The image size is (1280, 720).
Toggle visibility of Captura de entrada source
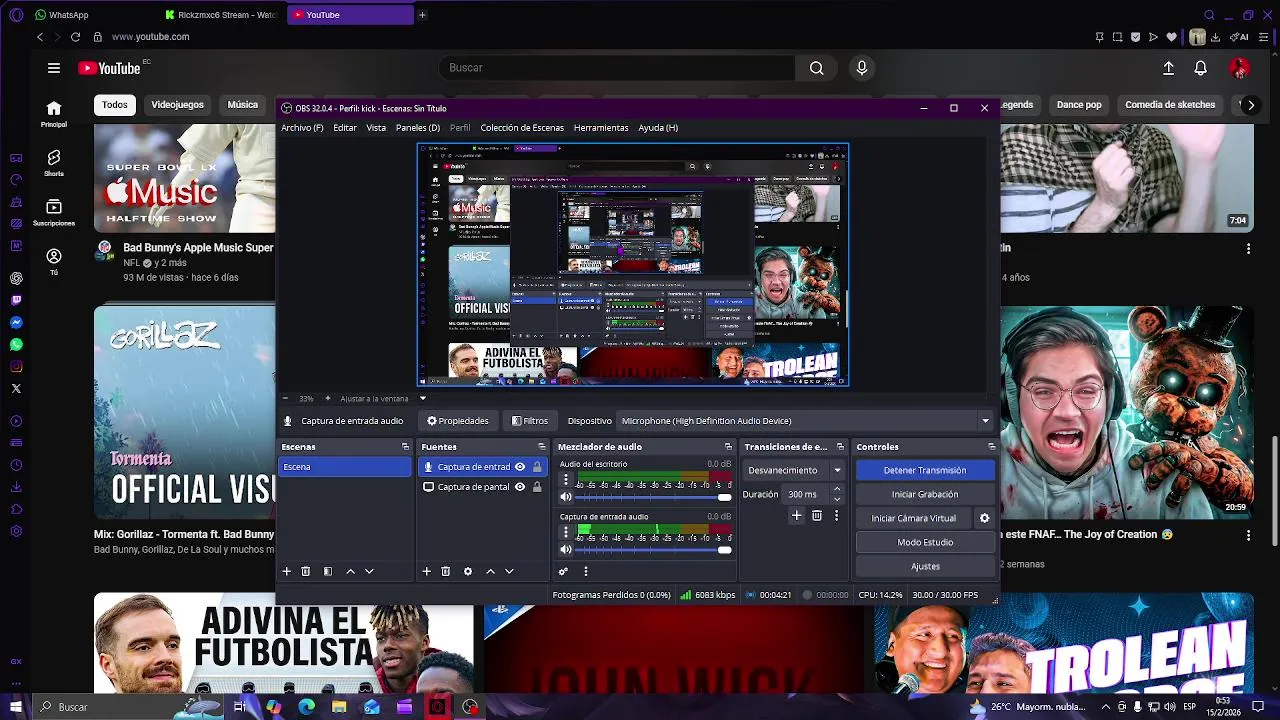[x=520, y=467]
